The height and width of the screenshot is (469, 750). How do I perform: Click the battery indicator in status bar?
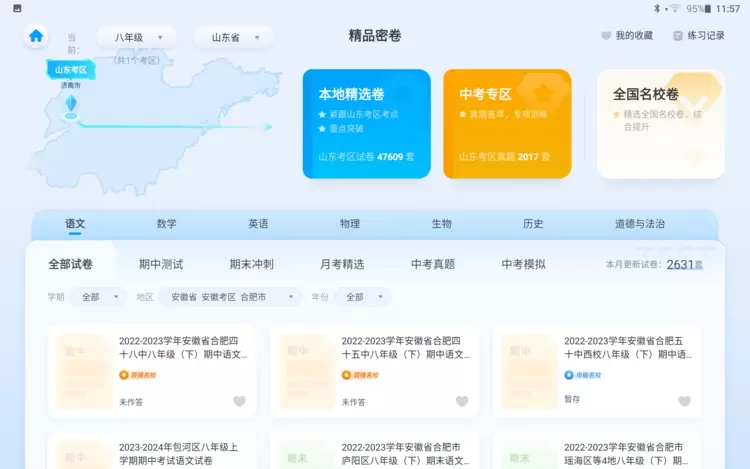click(x=713, y=8)
